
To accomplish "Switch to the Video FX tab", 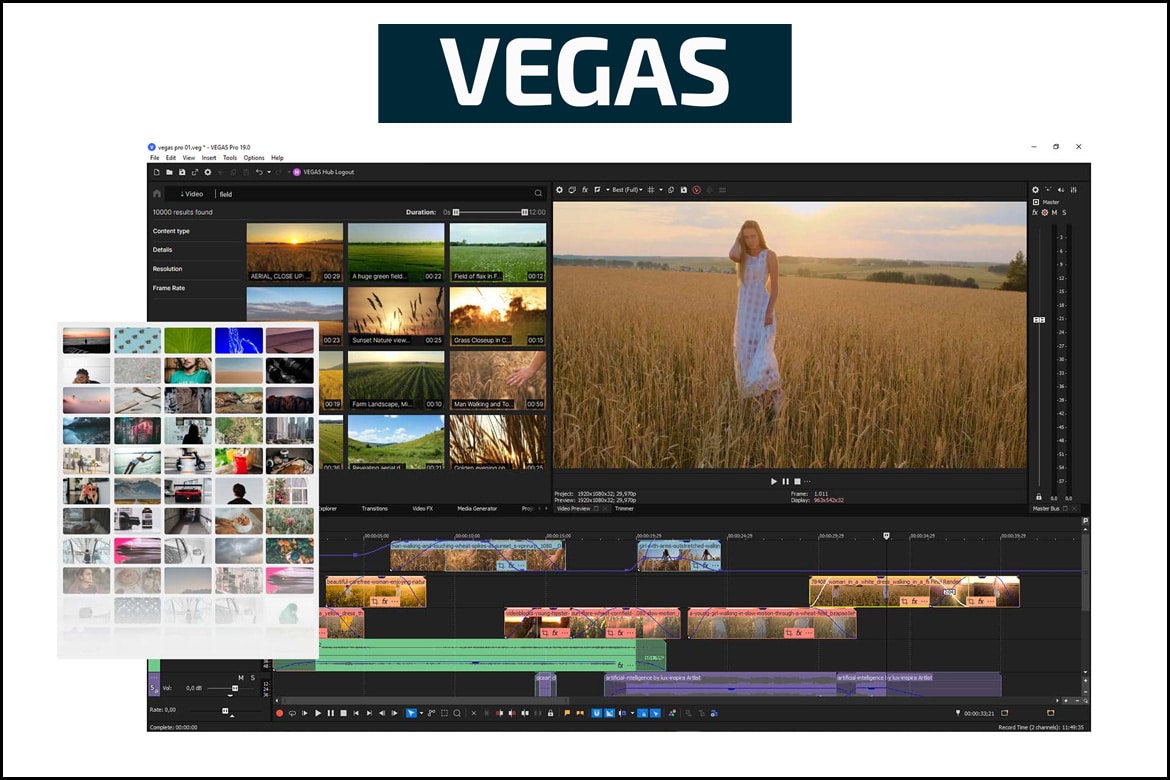I will pyautogui.click(x=422, y=509).
